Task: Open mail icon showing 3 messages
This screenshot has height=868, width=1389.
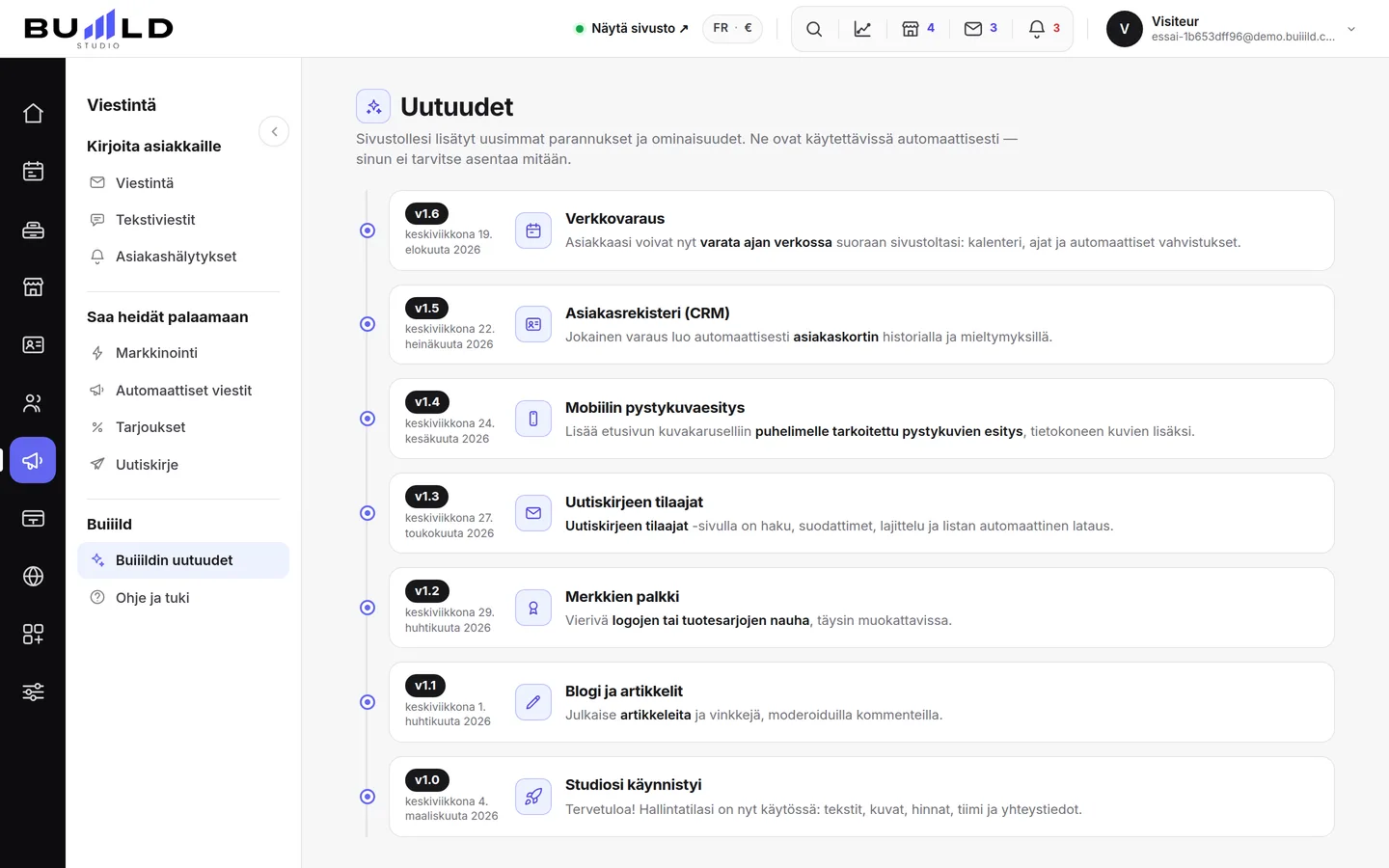Action: tap(981, 29)
